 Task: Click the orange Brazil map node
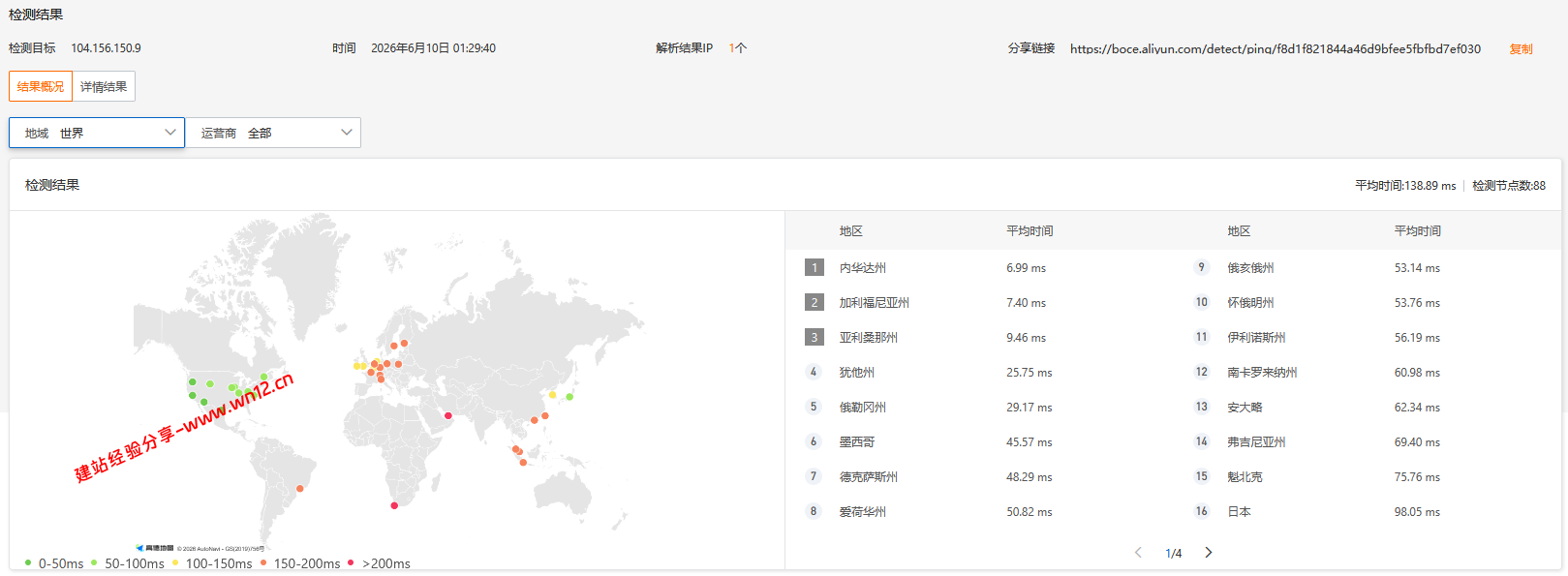[x=300, y=489]
